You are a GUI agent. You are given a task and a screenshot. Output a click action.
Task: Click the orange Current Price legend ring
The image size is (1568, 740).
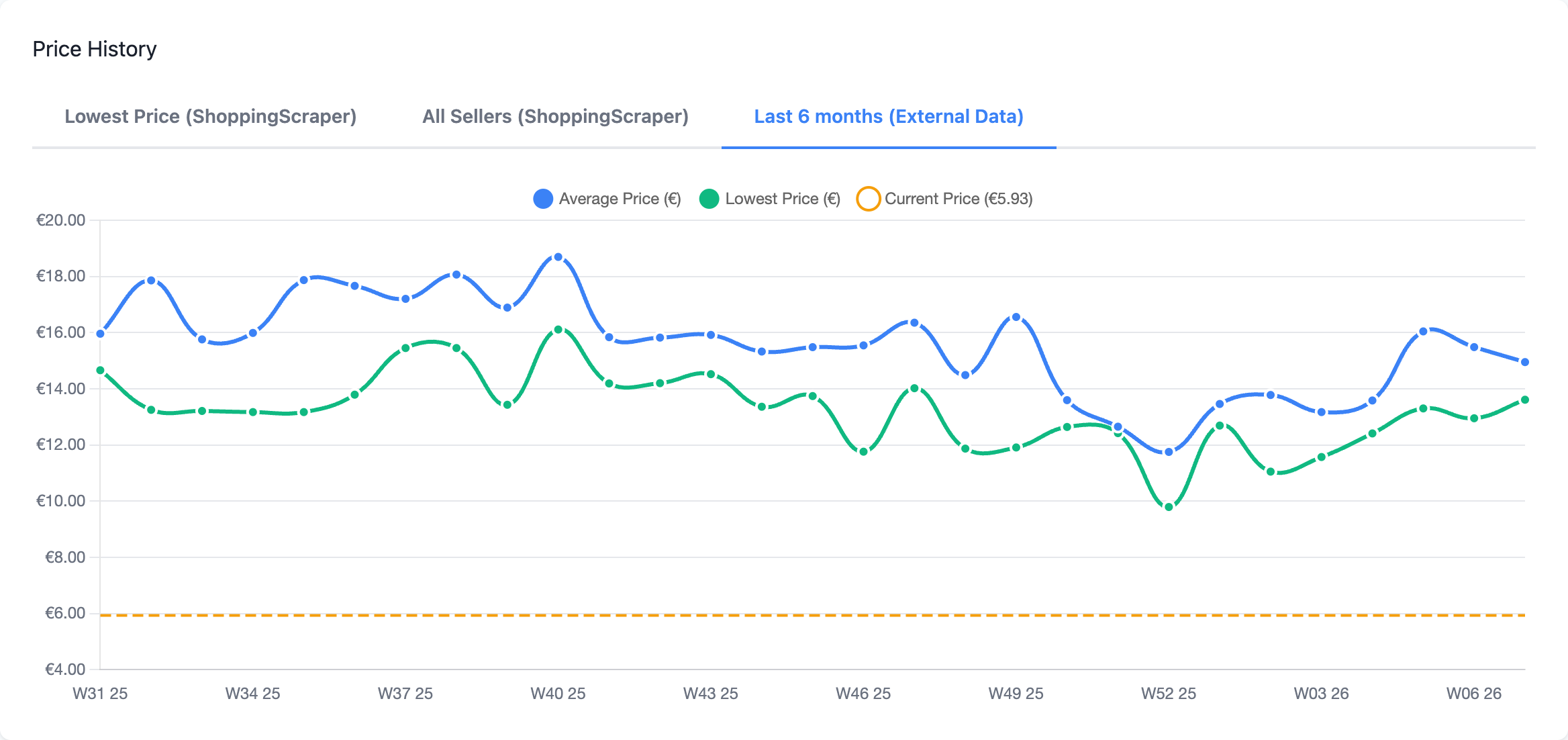[x=868, y=198]
